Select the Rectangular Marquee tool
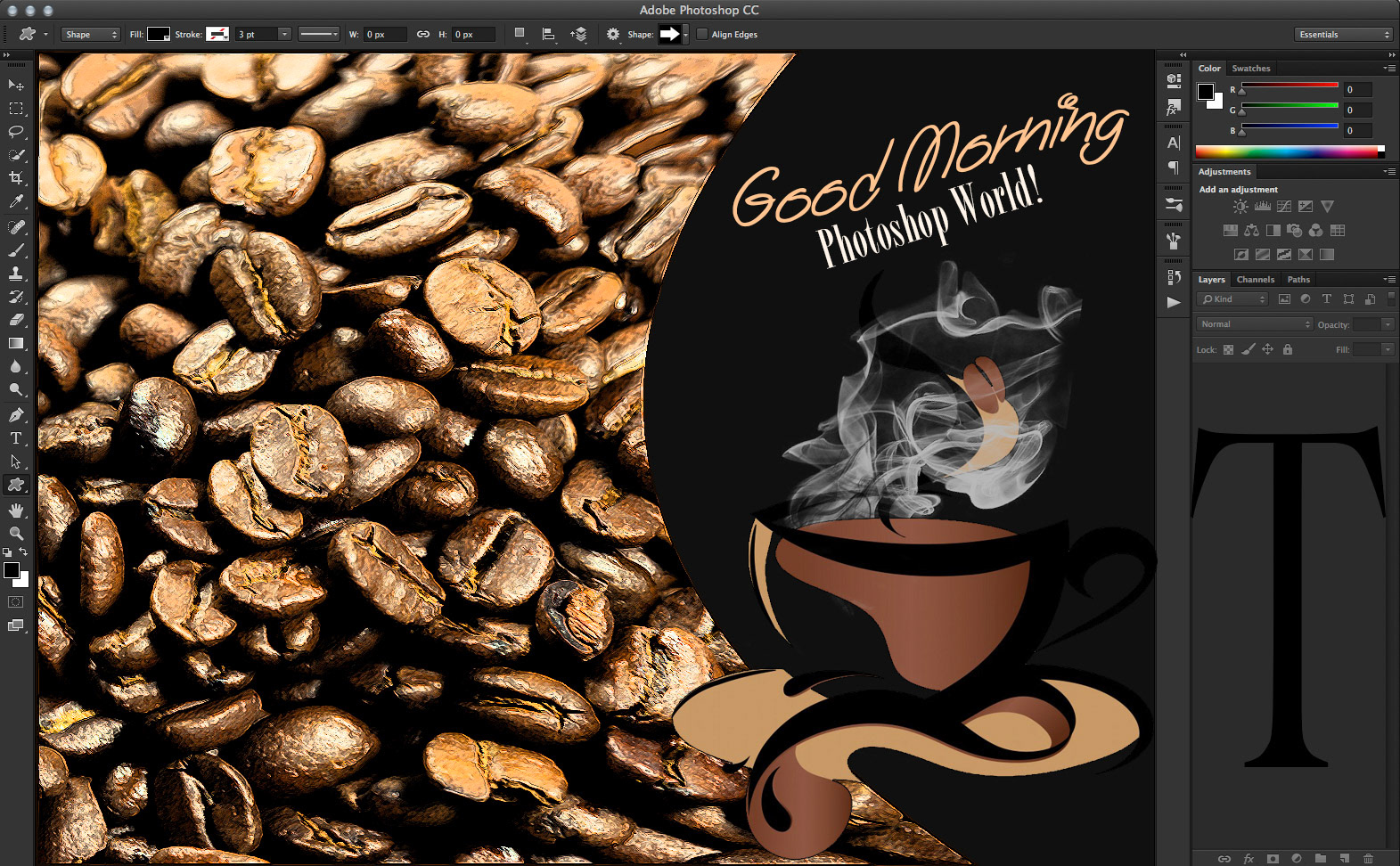Image resolution: width=1400 pixels, height=866 pixels. click(x=15, y=109)
